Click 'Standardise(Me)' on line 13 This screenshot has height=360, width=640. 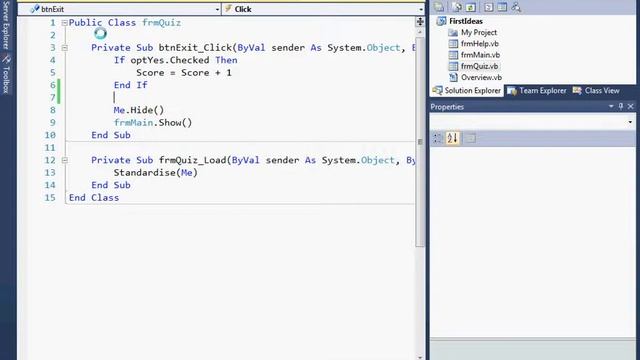(156, 173)
